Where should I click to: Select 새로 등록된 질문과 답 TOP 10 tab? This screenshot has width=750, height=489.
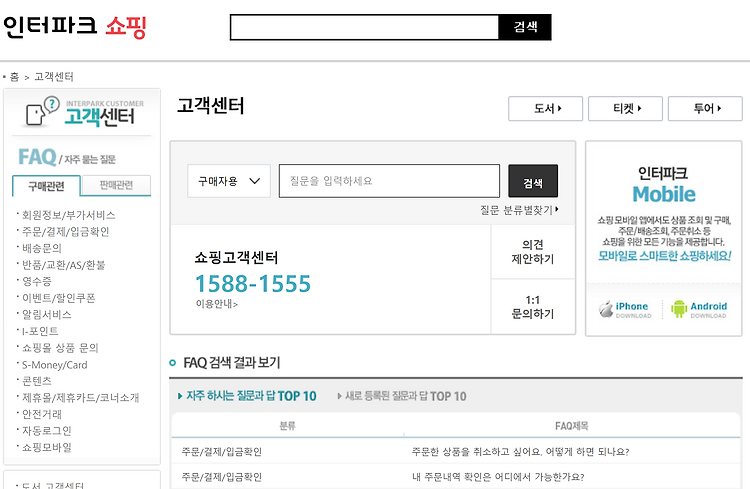(401, 396)
